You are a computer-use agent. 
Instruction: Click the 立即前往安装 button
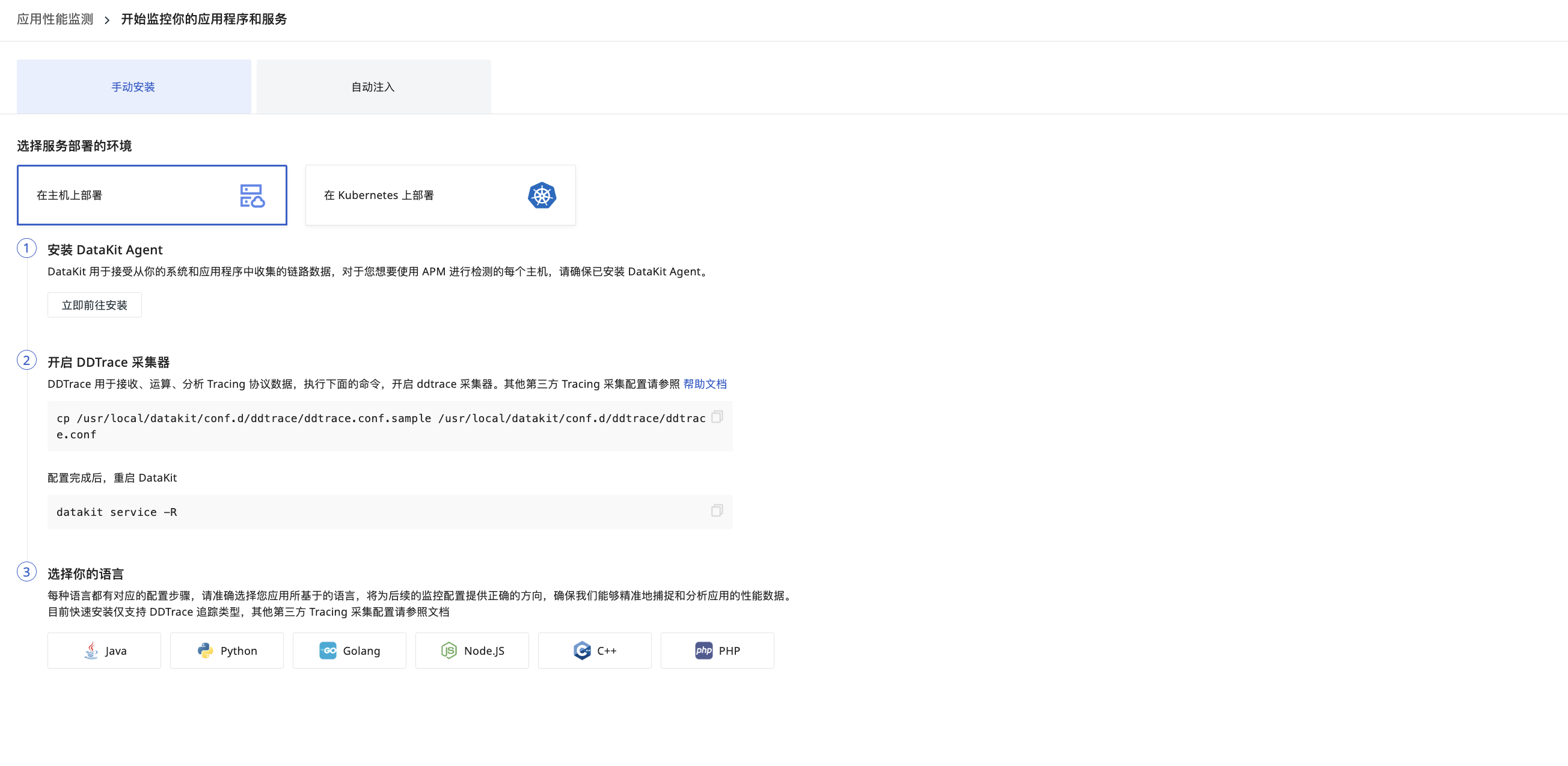point(94,305)
